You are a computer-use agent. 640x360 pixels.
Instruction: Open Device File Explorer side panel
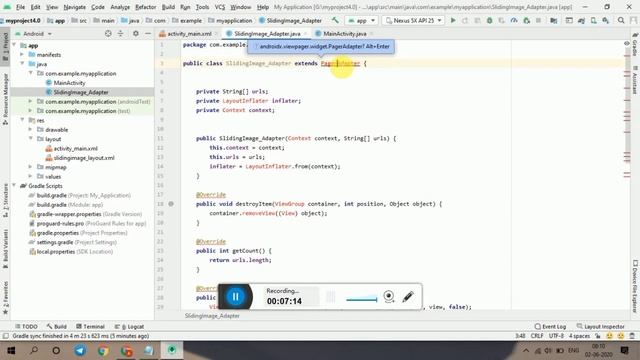coord(635,287)
